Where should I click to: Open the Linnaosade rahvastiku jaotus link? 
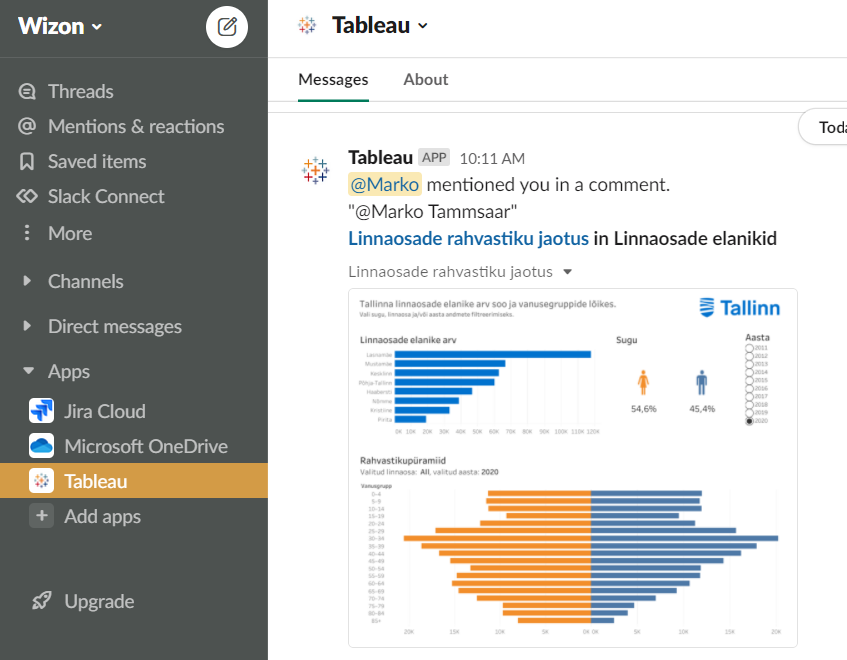(x=468, y=238)
